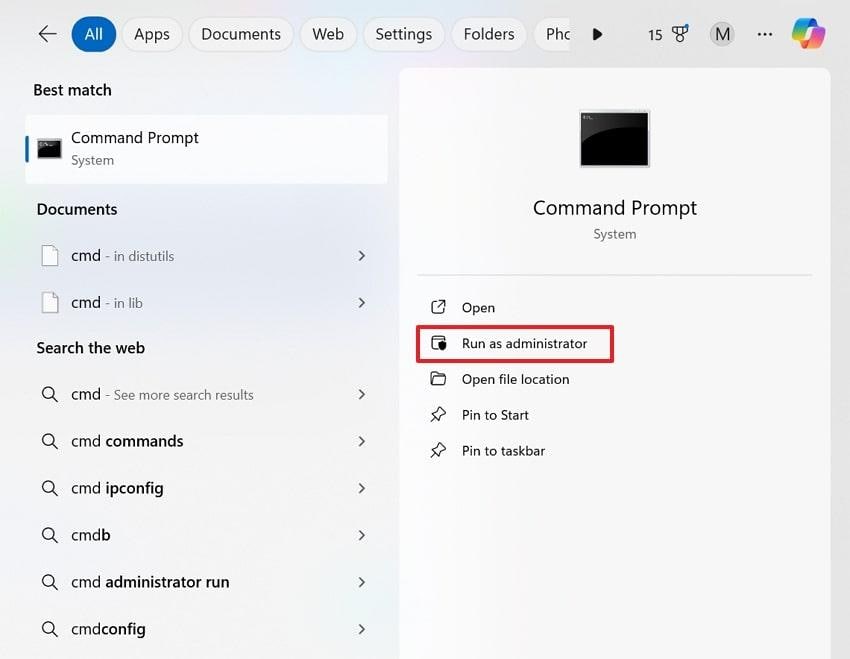Open Command Prompt best match result
This screenshot has height=659, width=850.
pos(207,149)
